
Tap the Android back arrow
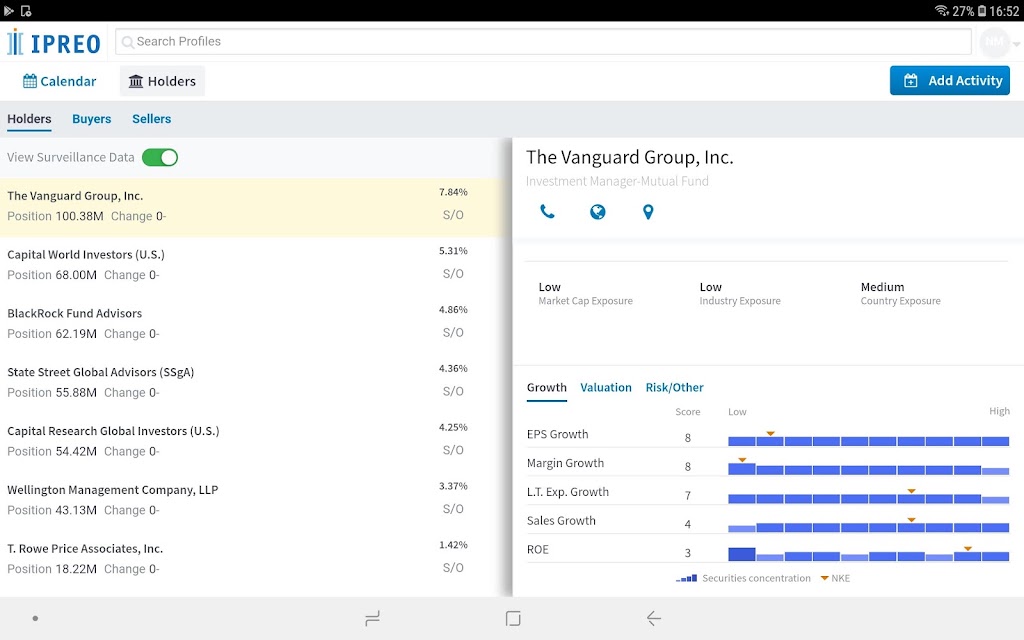pyautogui.click(x=654, y=618)
